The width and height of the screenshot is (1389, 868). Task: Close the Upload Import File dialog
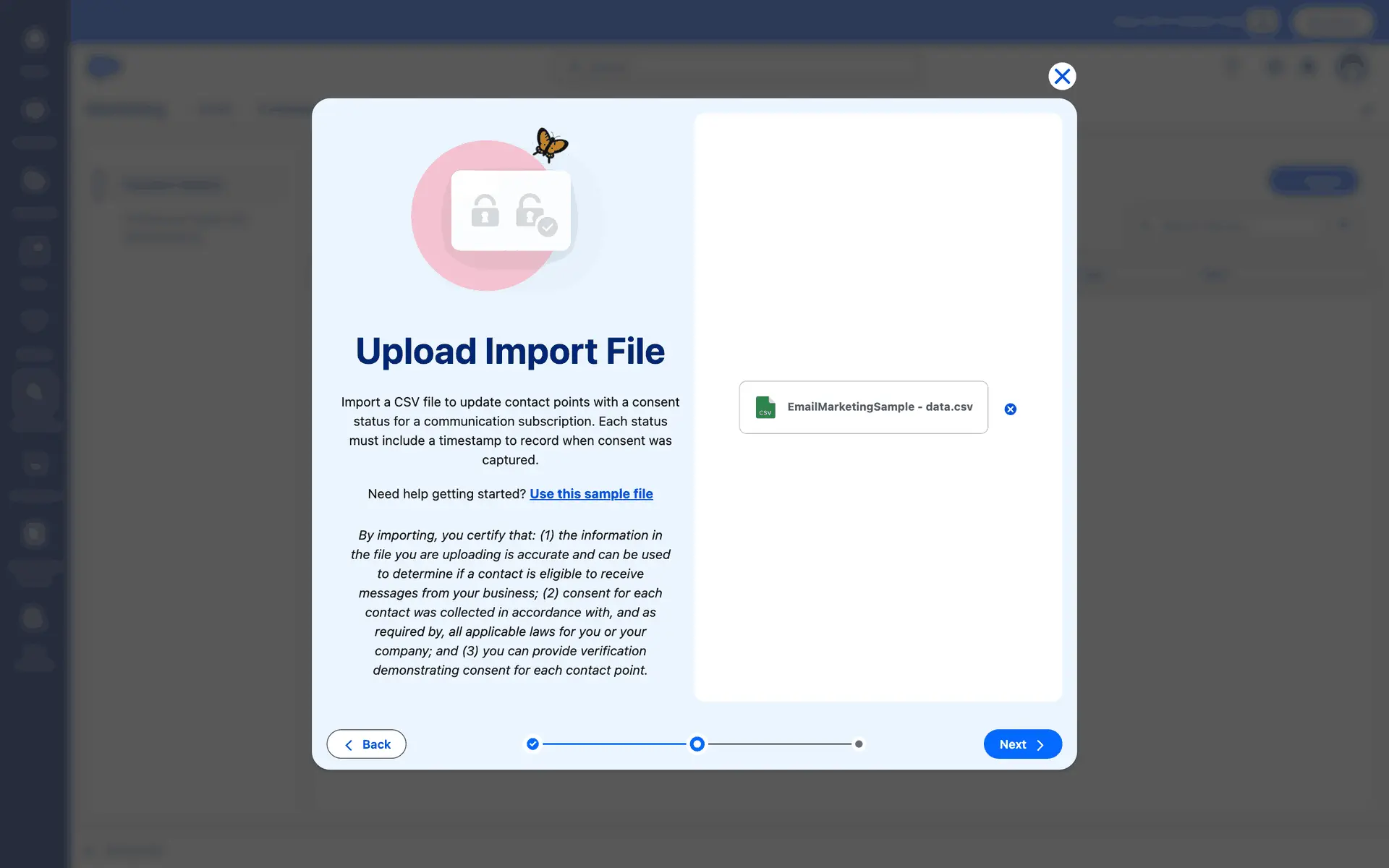pos(1061,76)
